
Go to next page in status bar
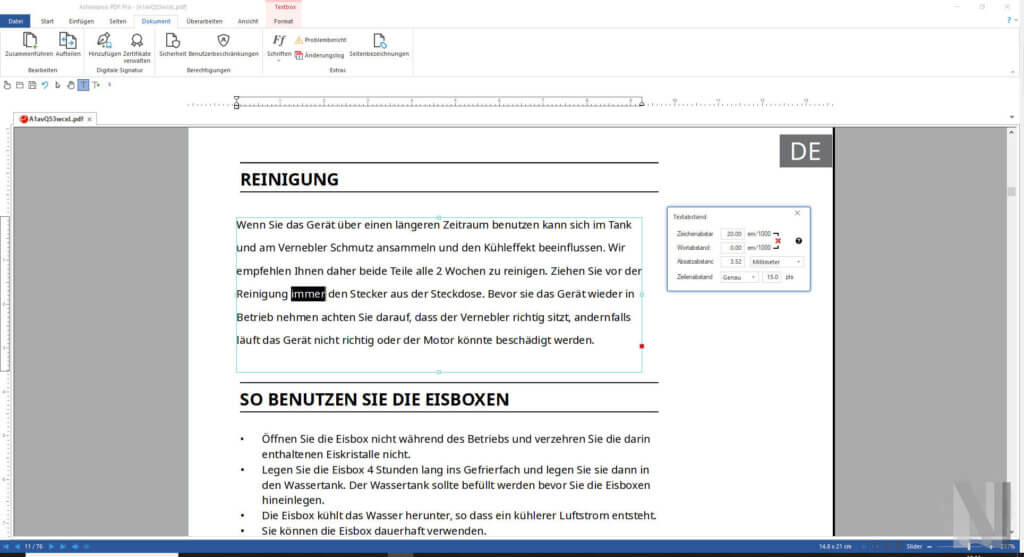(x=52, y=547)
